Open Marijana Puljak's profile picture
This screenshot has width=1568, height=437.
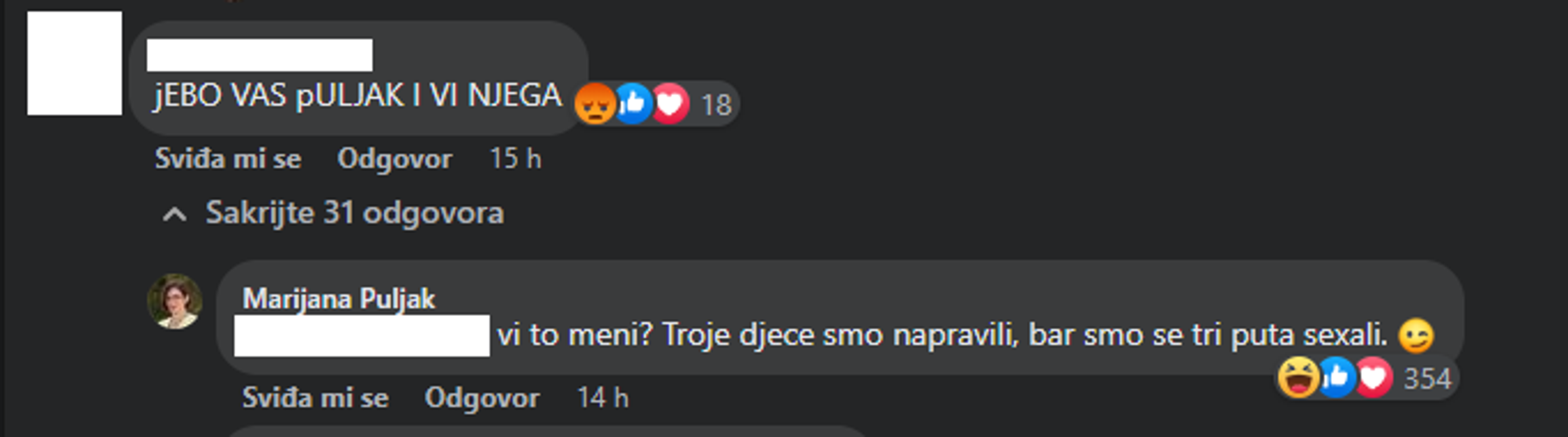[x=175, y=301]
